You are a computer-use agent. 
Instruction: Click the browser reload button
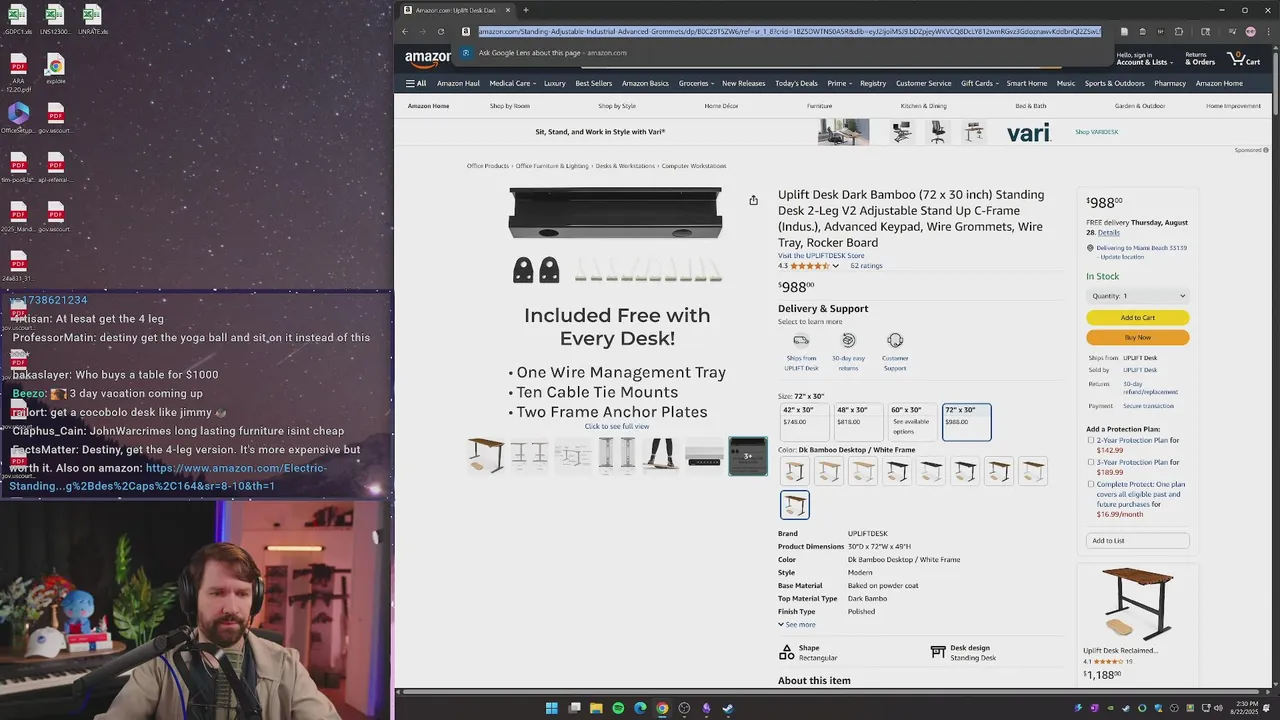(x=440, y=31)
